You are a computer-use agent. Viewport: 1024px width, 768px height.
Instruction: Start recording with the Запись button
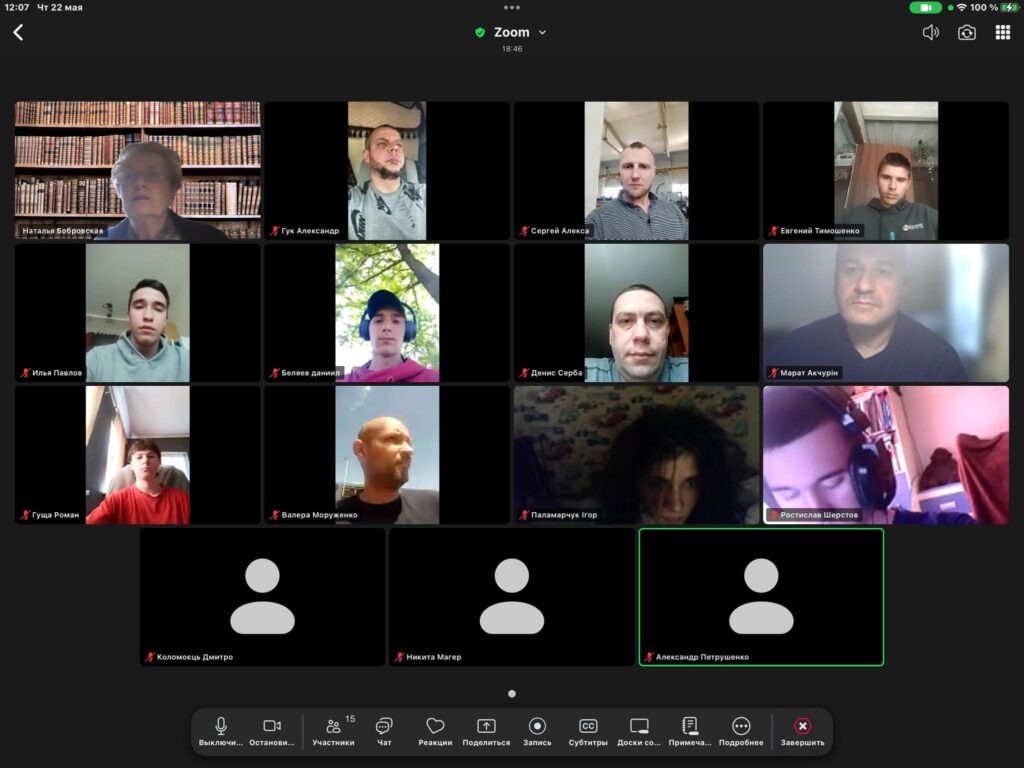(x=537, y=731)
